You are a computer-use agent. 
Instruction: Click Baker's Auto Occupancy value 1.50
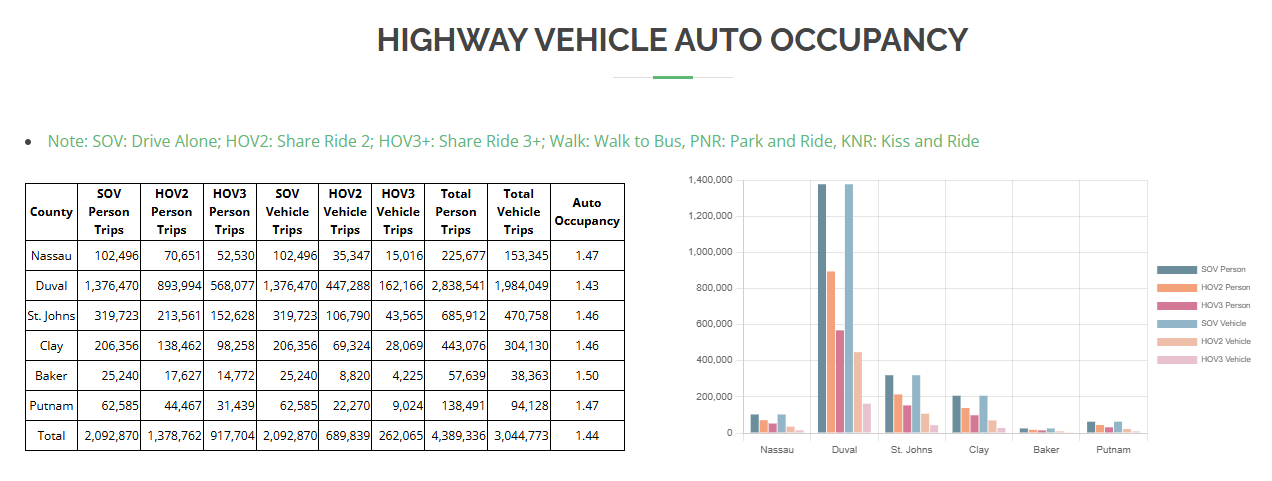pos(587,376)
